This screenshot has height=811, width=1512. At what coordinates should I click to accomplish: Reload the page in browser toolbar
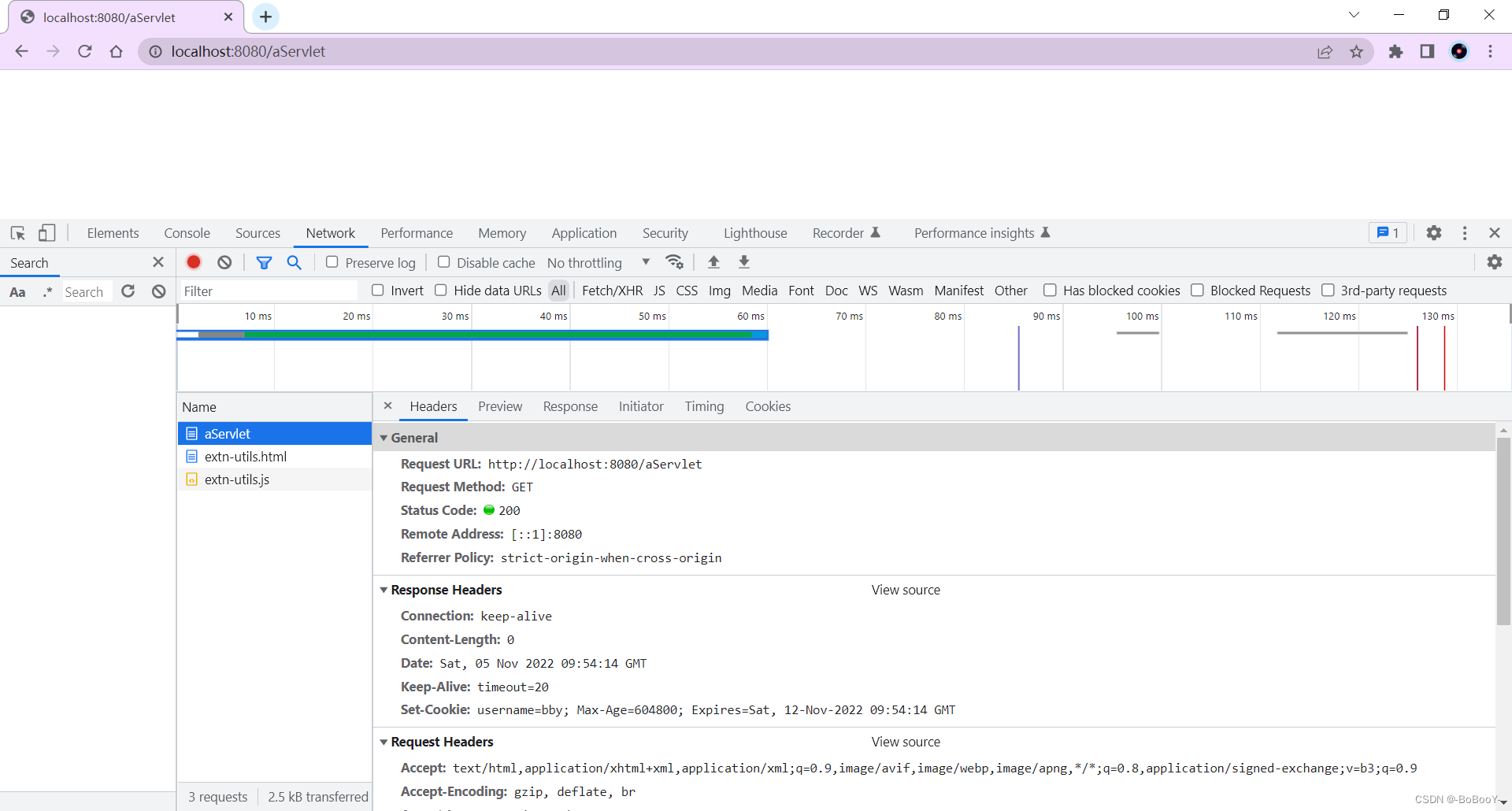[85, 51]
